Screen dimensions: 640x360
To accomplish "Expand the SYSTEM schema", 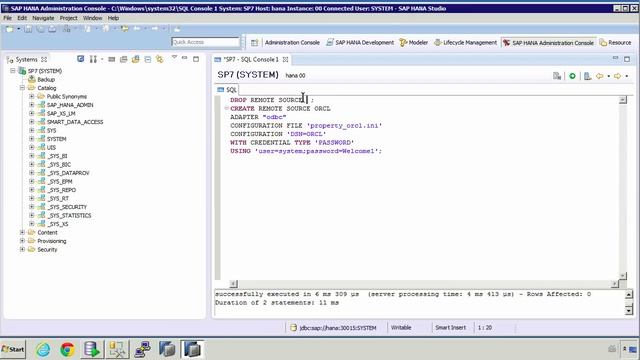I will pos(31,139).
